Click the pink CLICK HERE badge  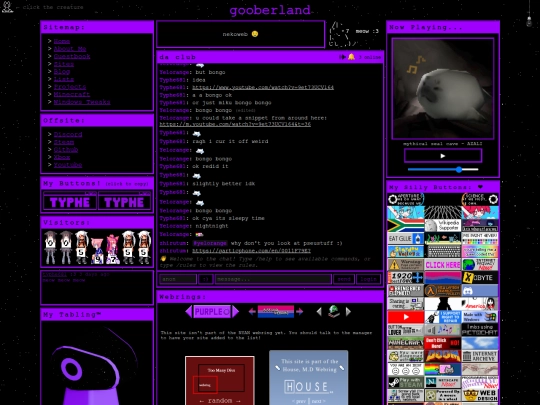coord(443,264)
